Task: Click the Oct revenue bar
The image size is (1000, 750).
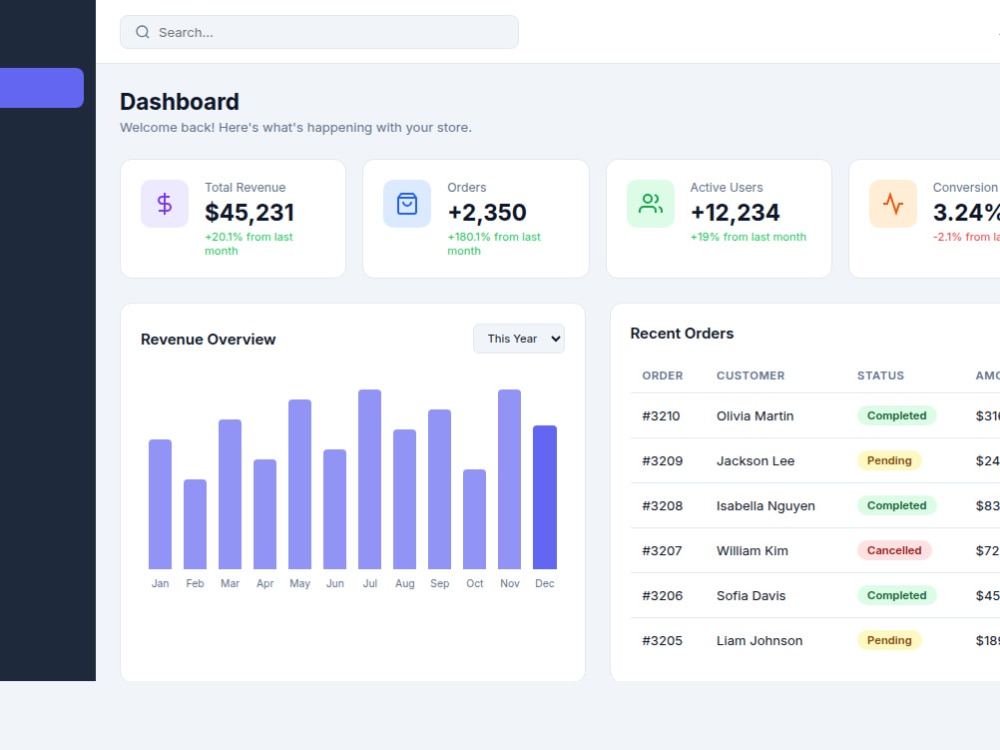Action: tap(474, 519)
